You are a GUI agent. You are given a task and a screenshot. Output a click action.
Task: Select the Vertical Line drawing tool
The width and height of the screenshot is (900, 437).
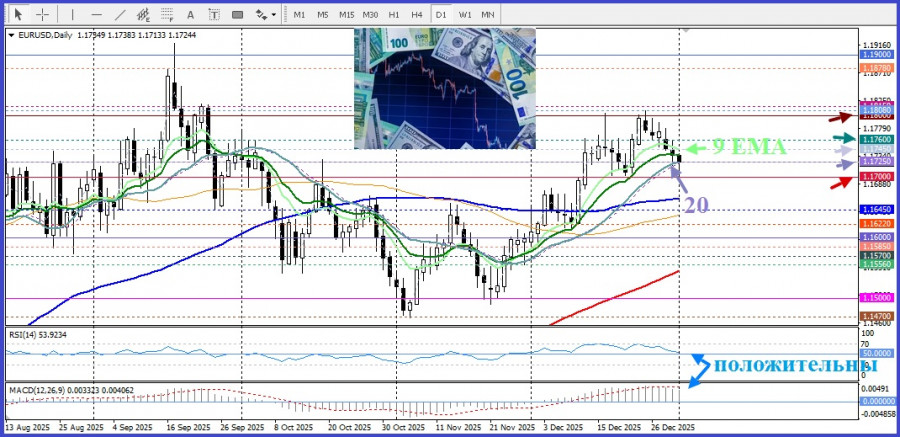[x=72, y=14]
